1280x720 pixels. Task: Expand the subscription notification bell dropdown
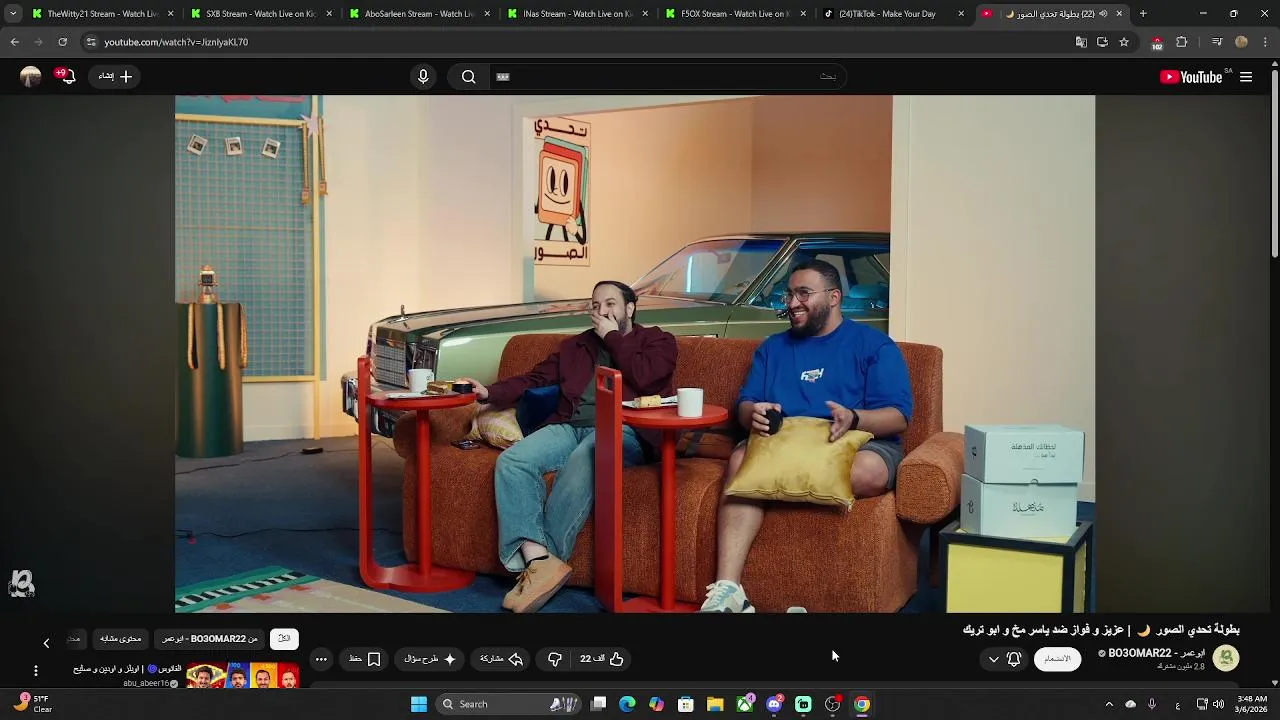click(1003, 659)
